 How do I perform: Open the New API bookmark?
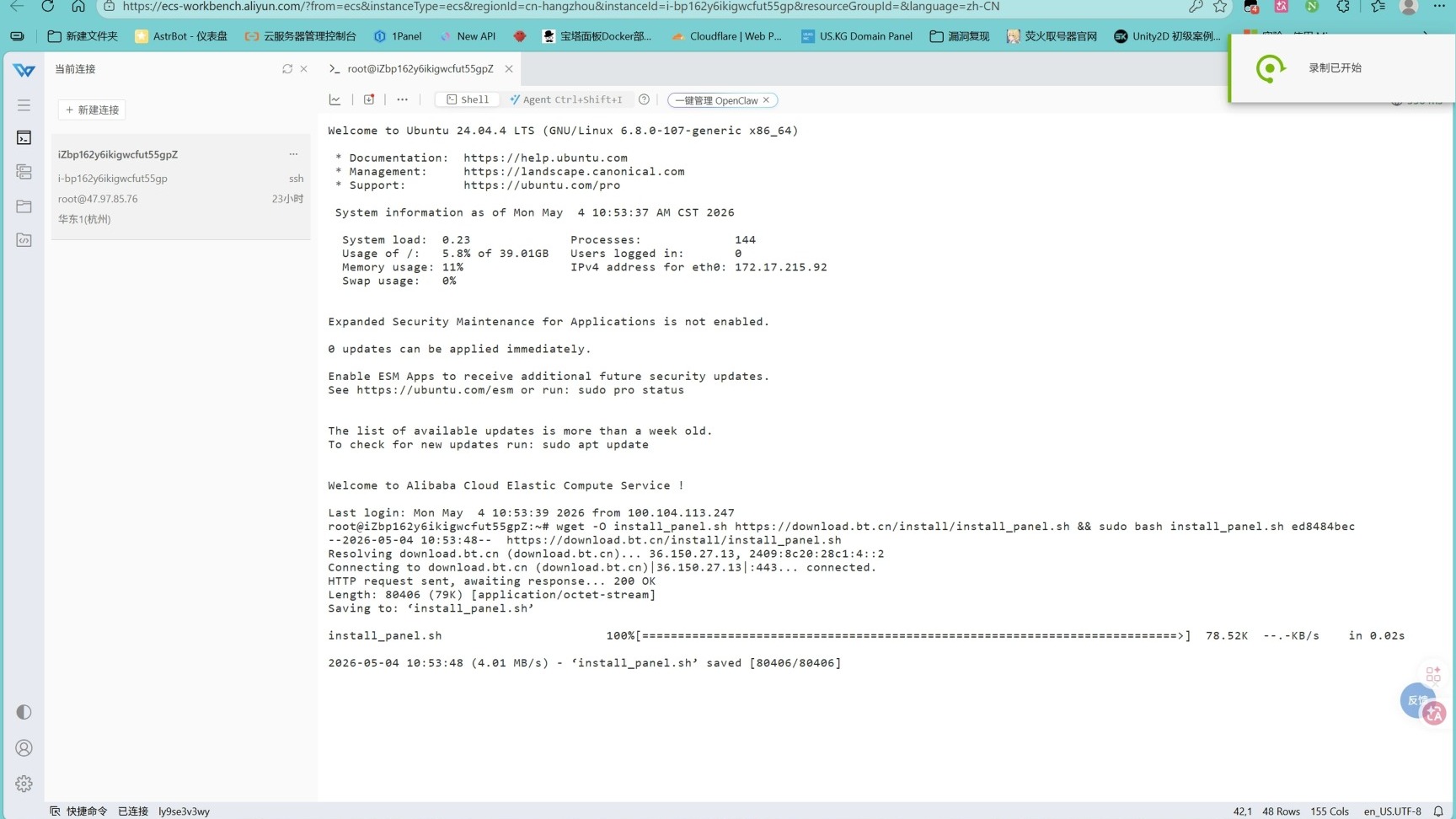pos(468,36)
